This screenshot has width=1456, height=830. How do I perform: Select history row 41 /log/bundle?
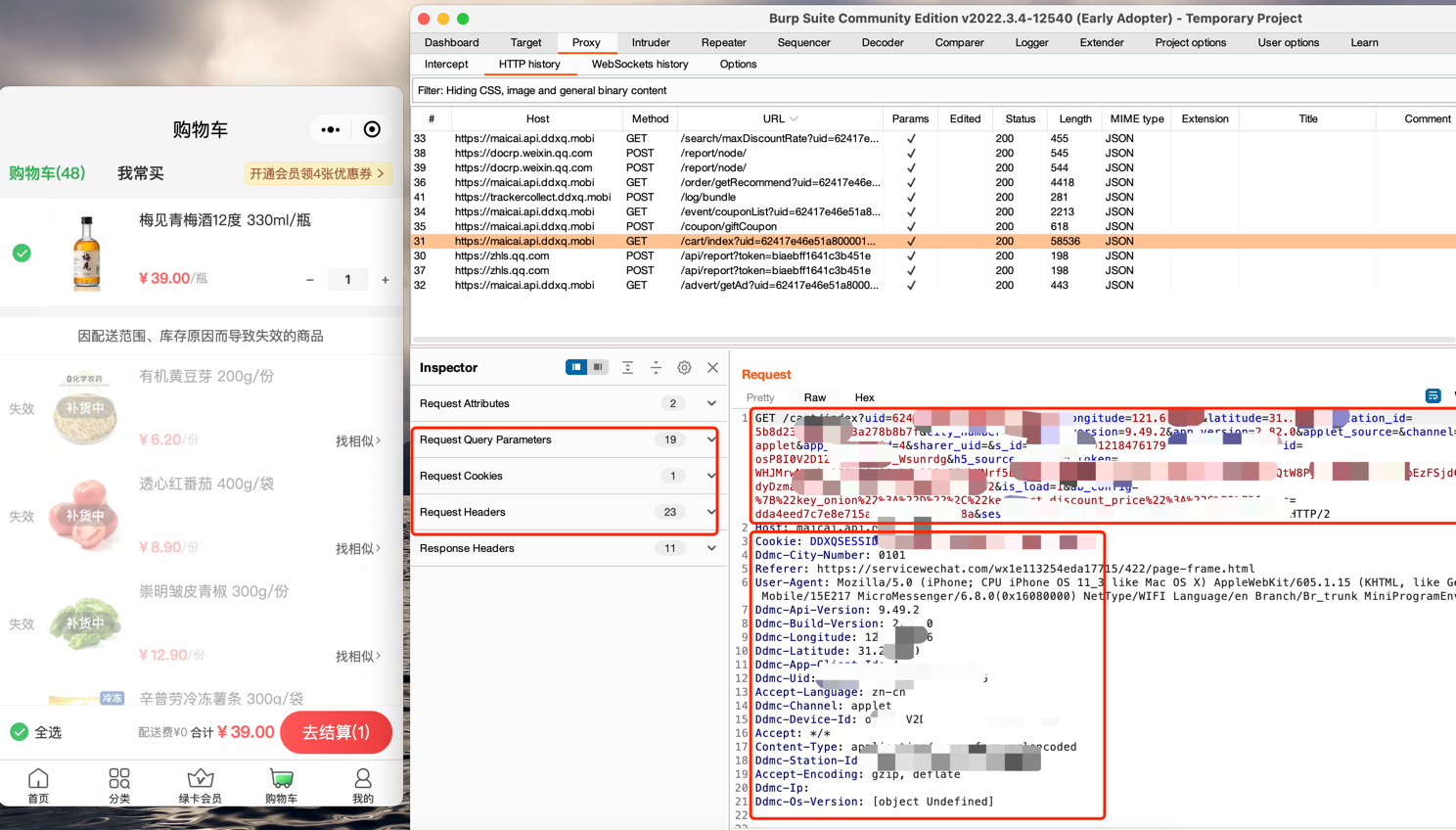pos(933,197)
